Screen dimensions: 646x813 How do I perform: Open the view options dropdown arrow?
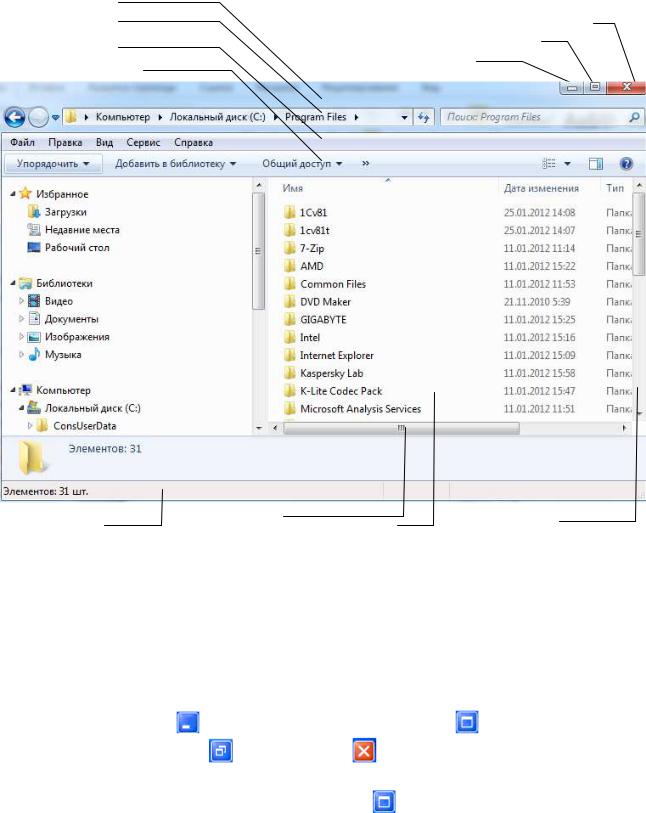click(567, 164)
